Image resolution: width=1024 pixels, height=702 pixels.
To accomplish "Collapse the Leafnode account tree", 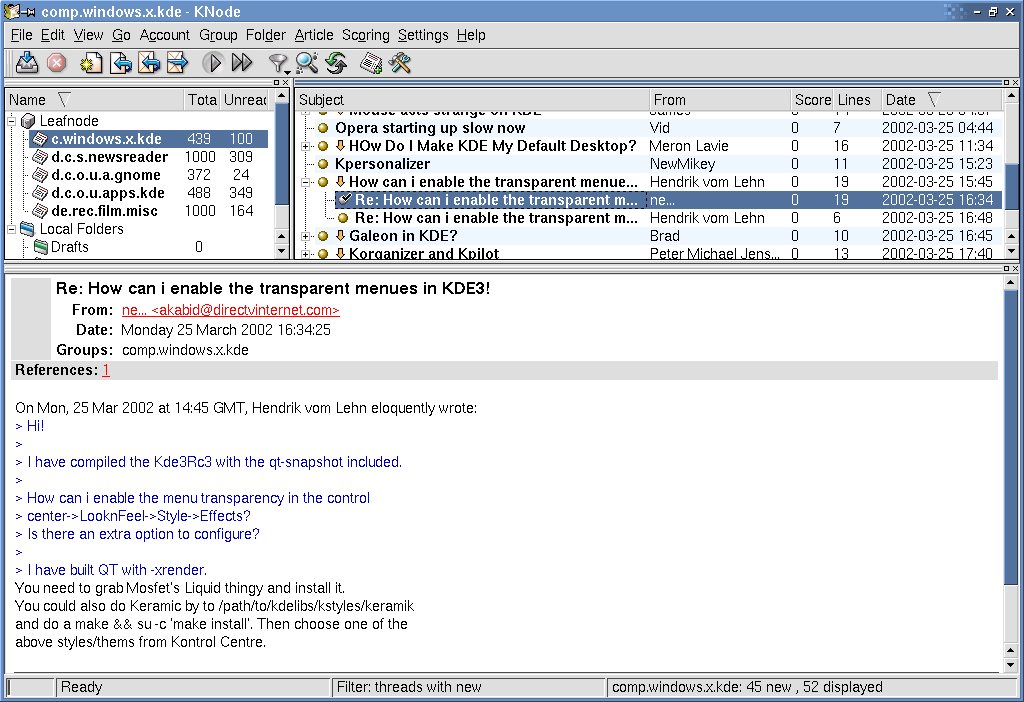I will pos(13,121).
